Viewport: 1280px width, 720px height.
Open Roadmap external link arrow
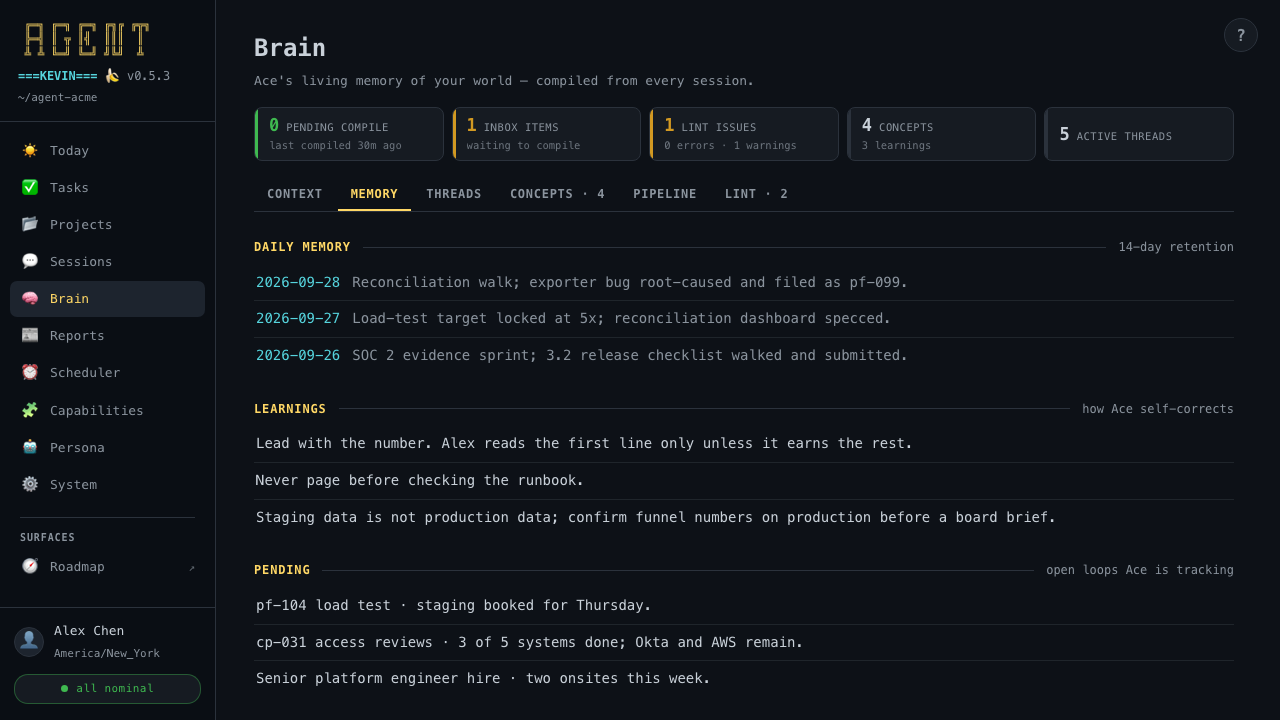pos(192,567)
